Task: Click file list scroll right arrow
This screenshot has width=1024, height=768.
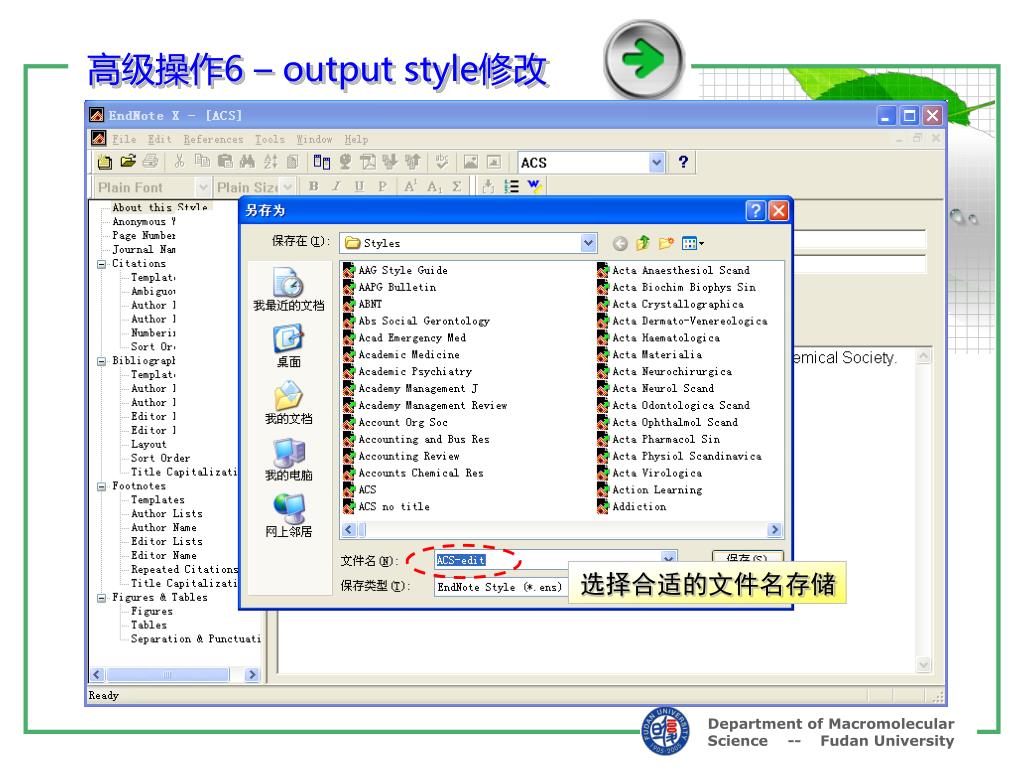Action: tap(775, 530)
